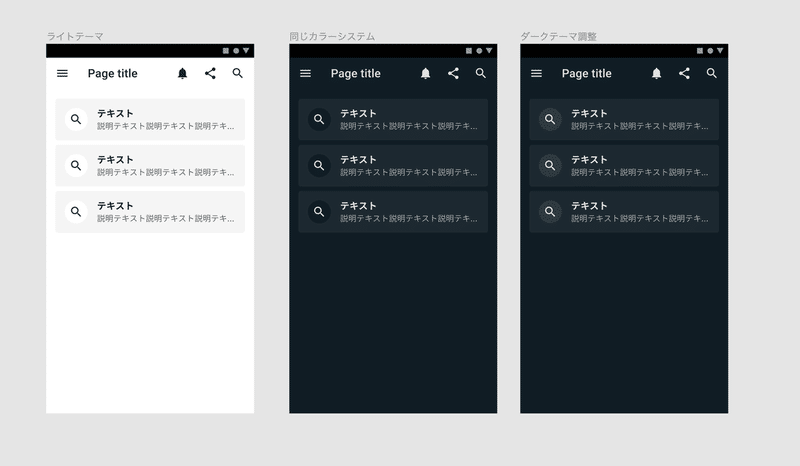Select the 'Page title' text in the ダークテーマ調整 mockup

tap(587, 73)
